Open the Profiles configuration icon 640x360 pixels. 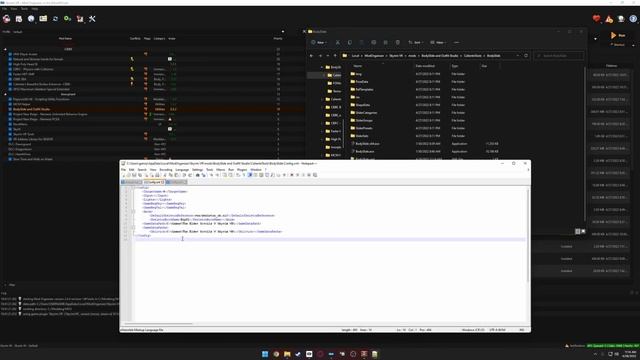[43, 19]
